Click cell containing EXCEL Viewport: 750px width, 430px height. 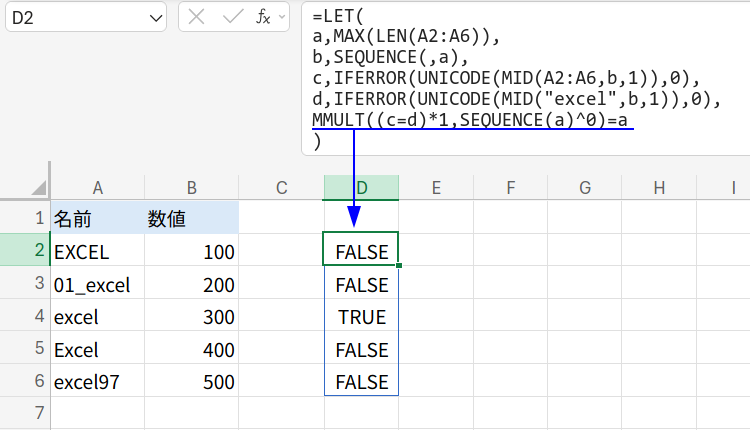98,250
